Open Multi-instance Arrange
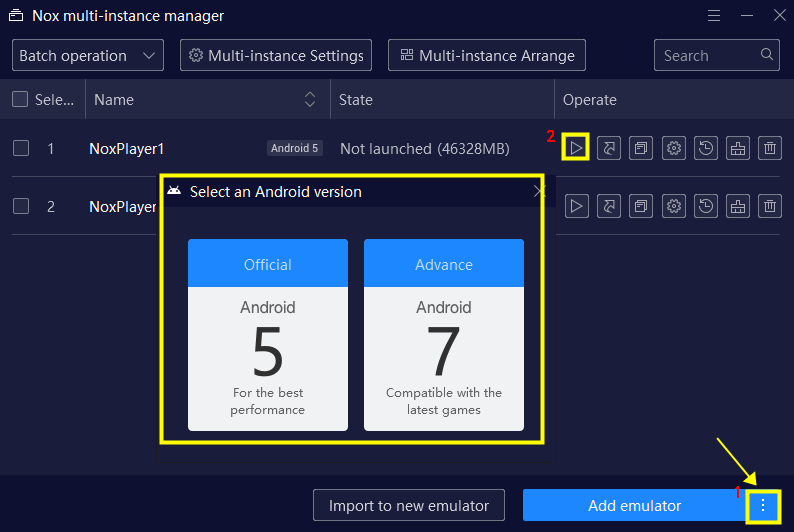The width and height of the screenshot is (794, 532). tap(487, 55)
